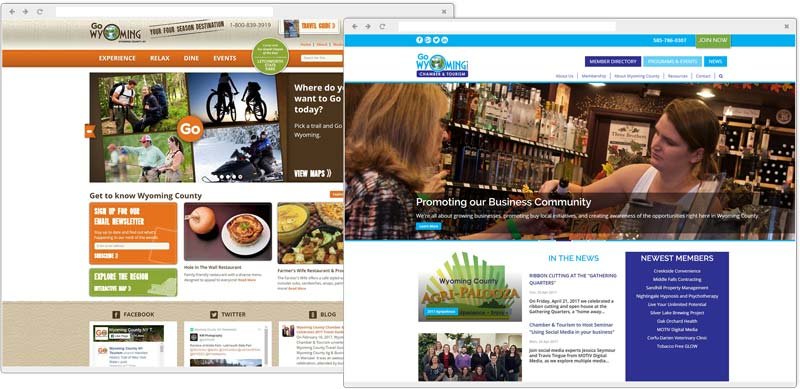The image size is (800, 389).
Task: Click VIEW MAPS on the brown slider panel
Action: pyautogui.click(x=312, y=174)
